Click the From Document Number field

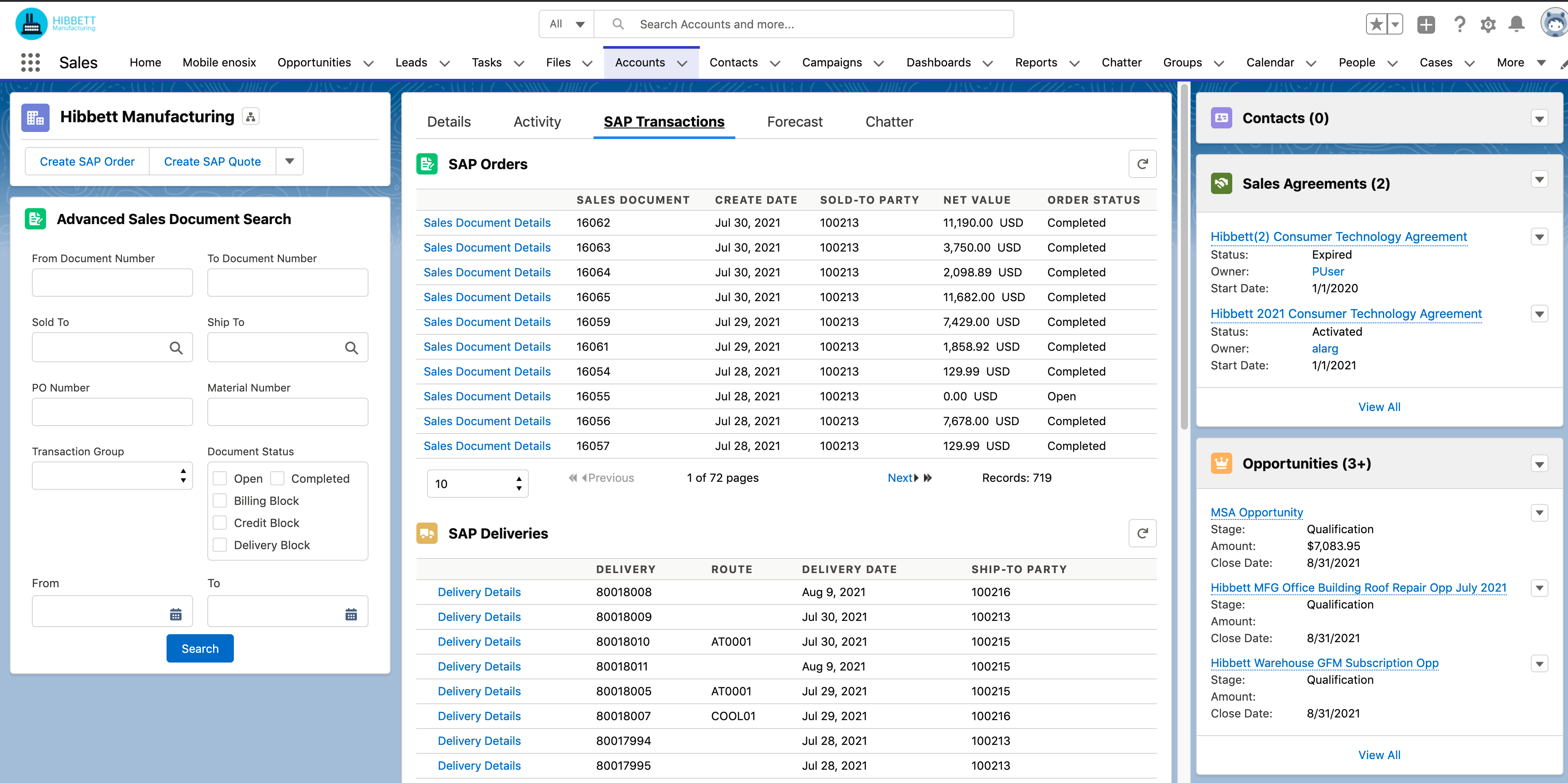[x=112, y=282]
